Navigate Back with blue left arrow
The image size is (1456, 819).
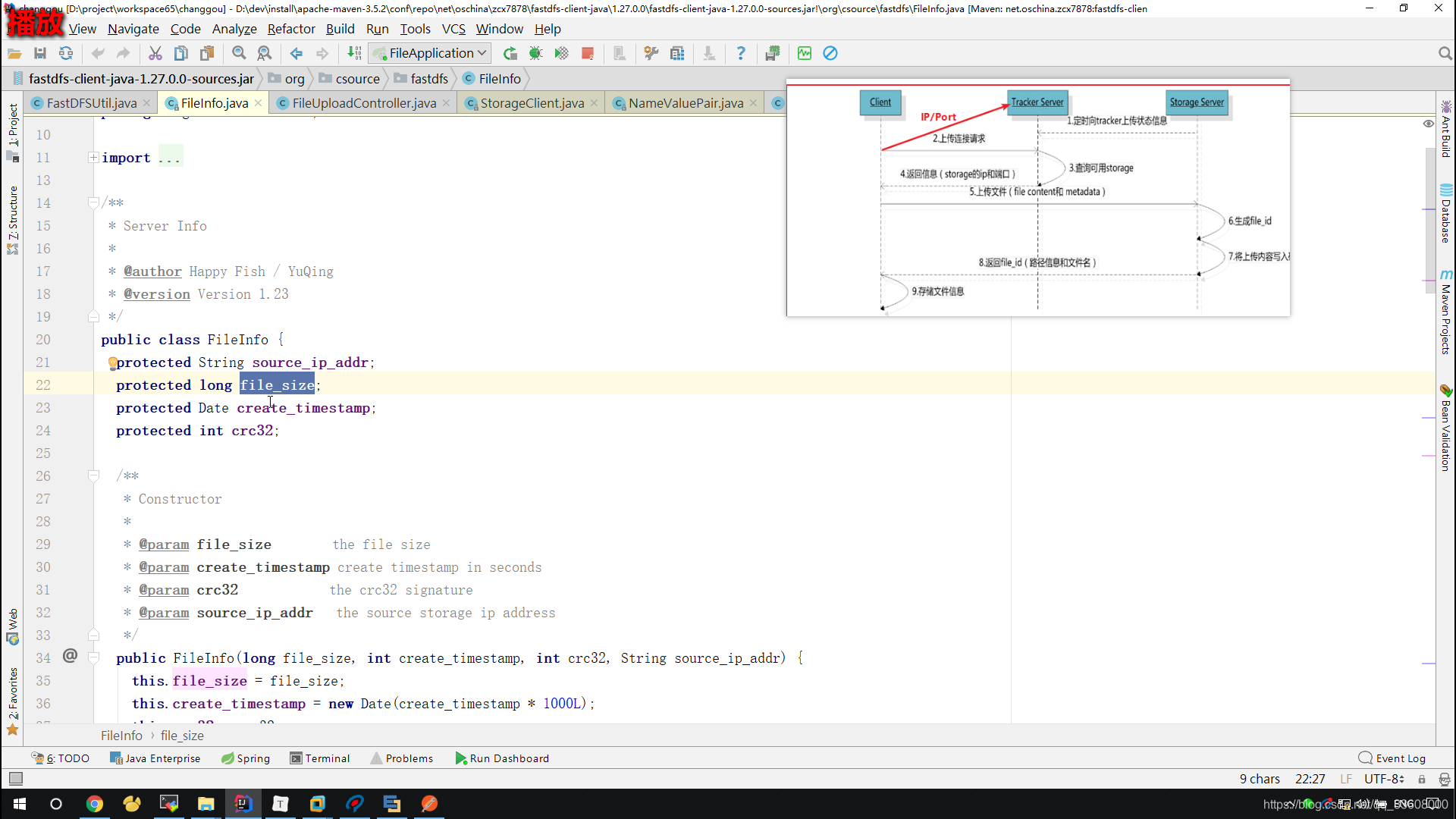coord(297,53)
